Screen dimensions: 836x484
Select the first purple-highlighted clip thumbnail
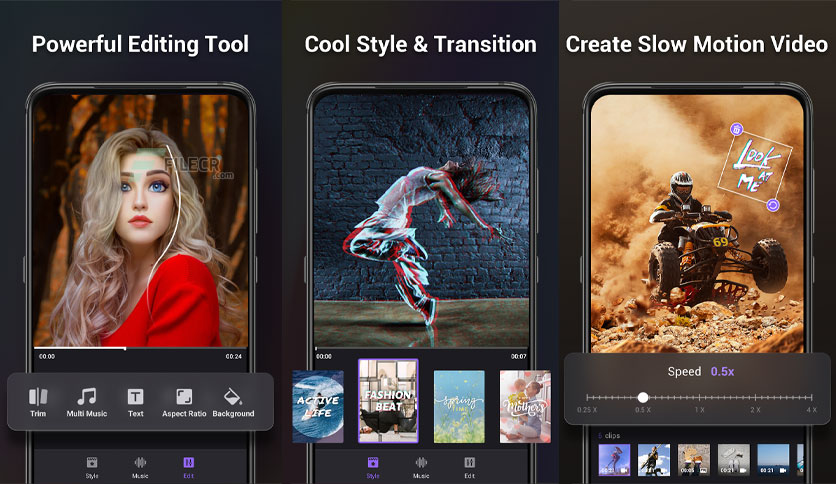click(x=614, y=459)
